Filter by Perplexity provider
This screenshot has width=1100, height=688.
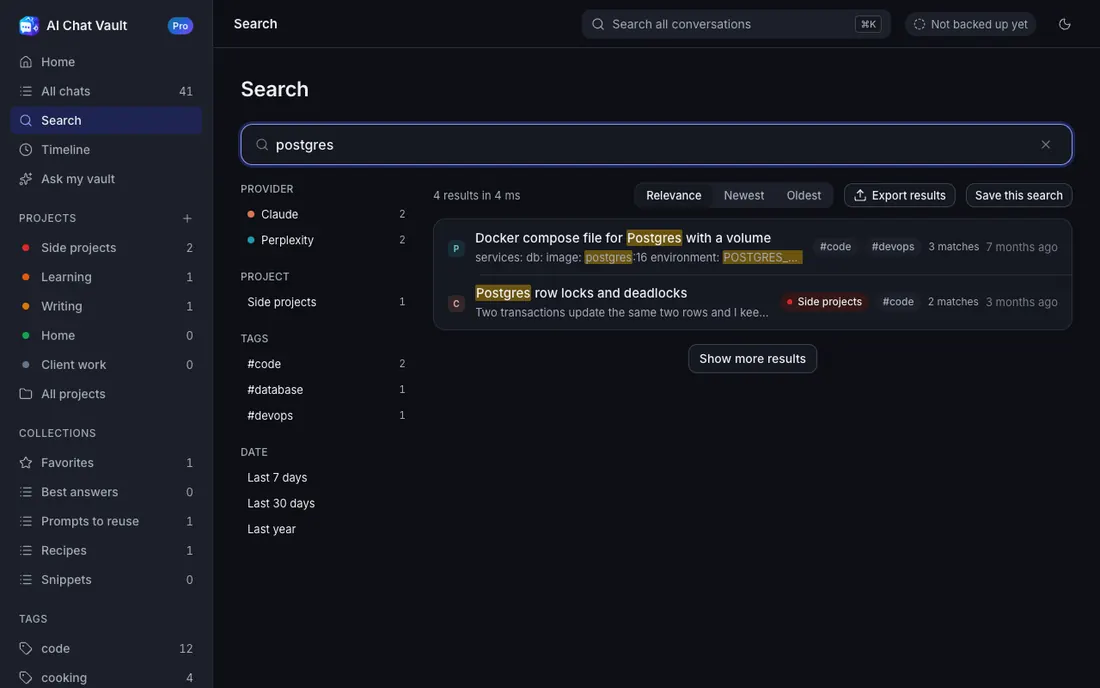[326, 240]
